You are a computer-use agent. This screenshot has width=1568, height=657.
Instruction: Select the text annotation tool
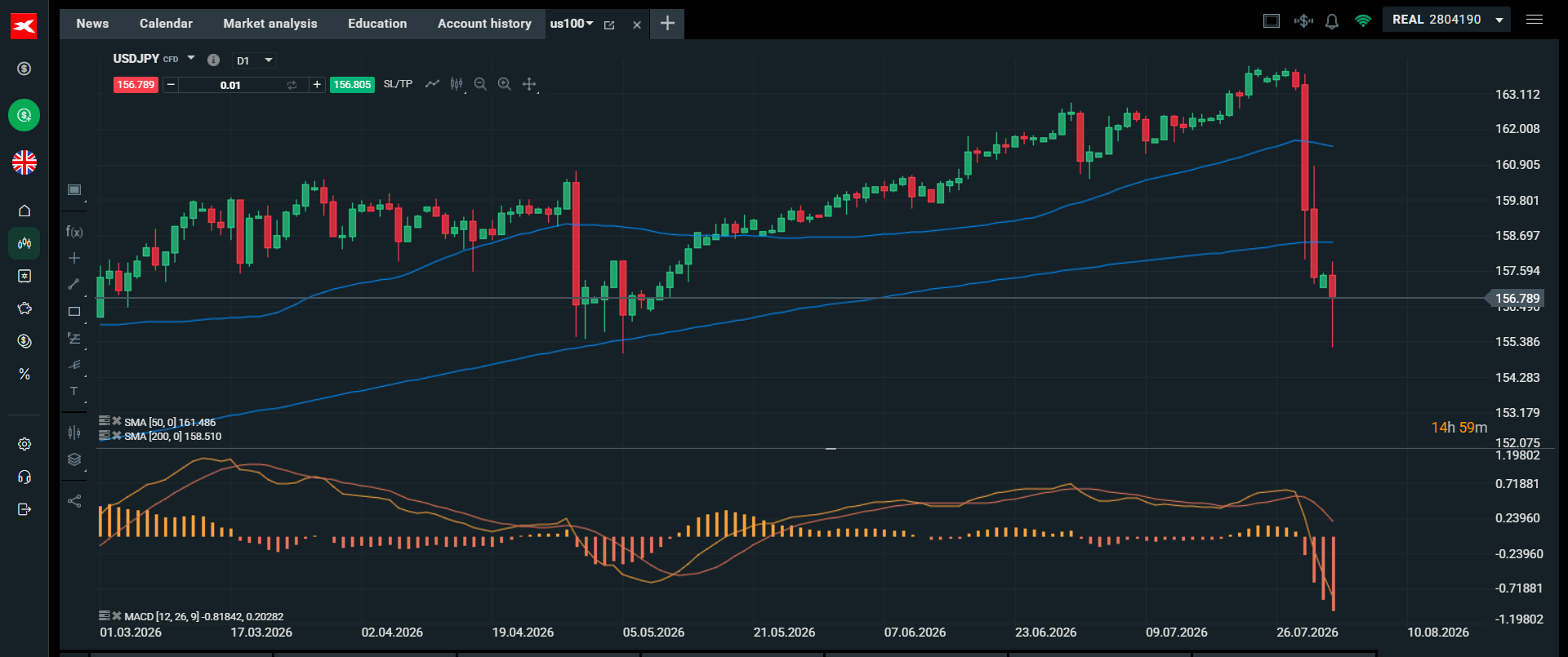tap(74, 391)
